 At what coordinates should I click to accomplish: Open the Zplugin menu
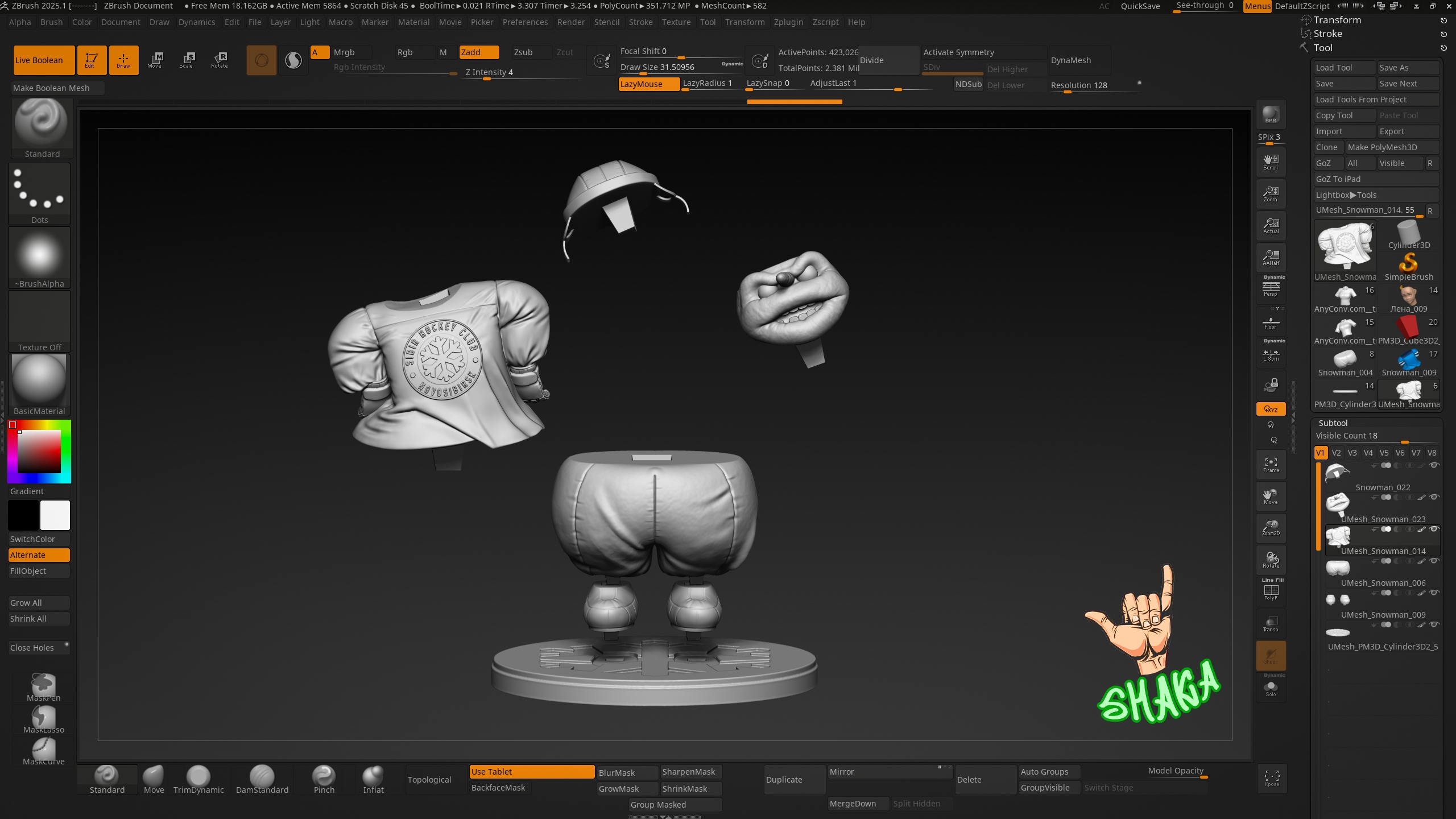[788, 22]
